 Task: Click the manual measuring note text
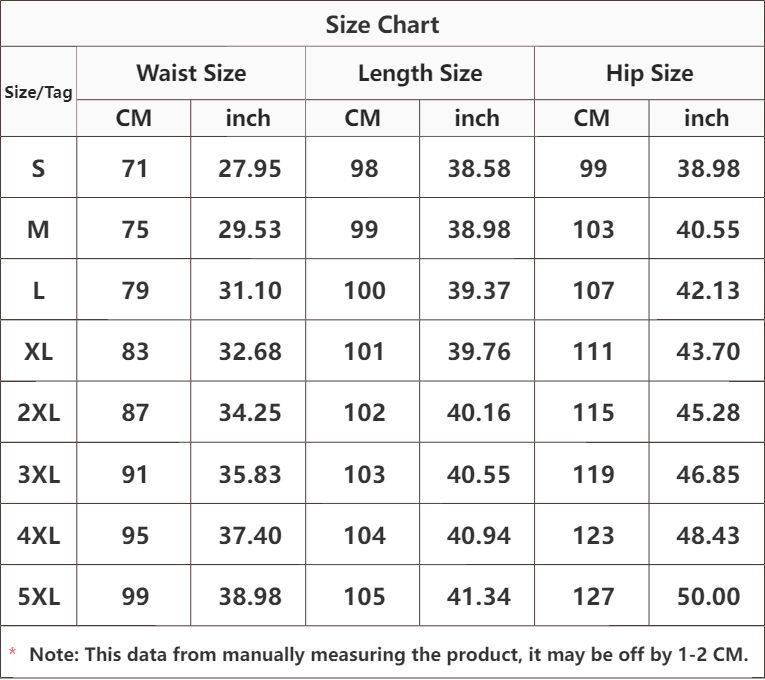388,654
